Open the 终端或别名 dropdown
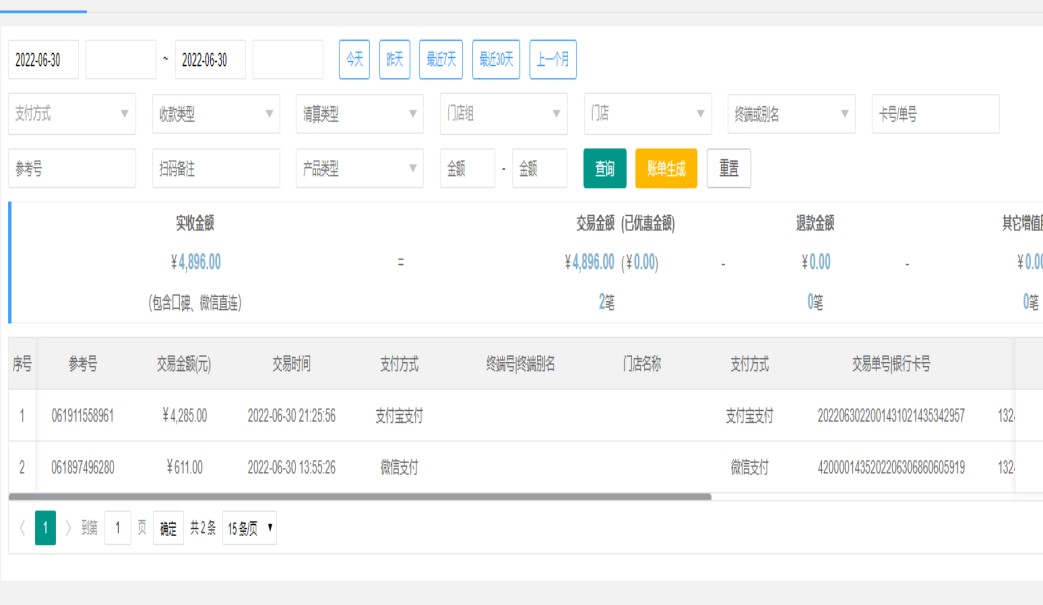Image resolution: width=1043 pixels, height=605 pixels. [x=792, y=114]
